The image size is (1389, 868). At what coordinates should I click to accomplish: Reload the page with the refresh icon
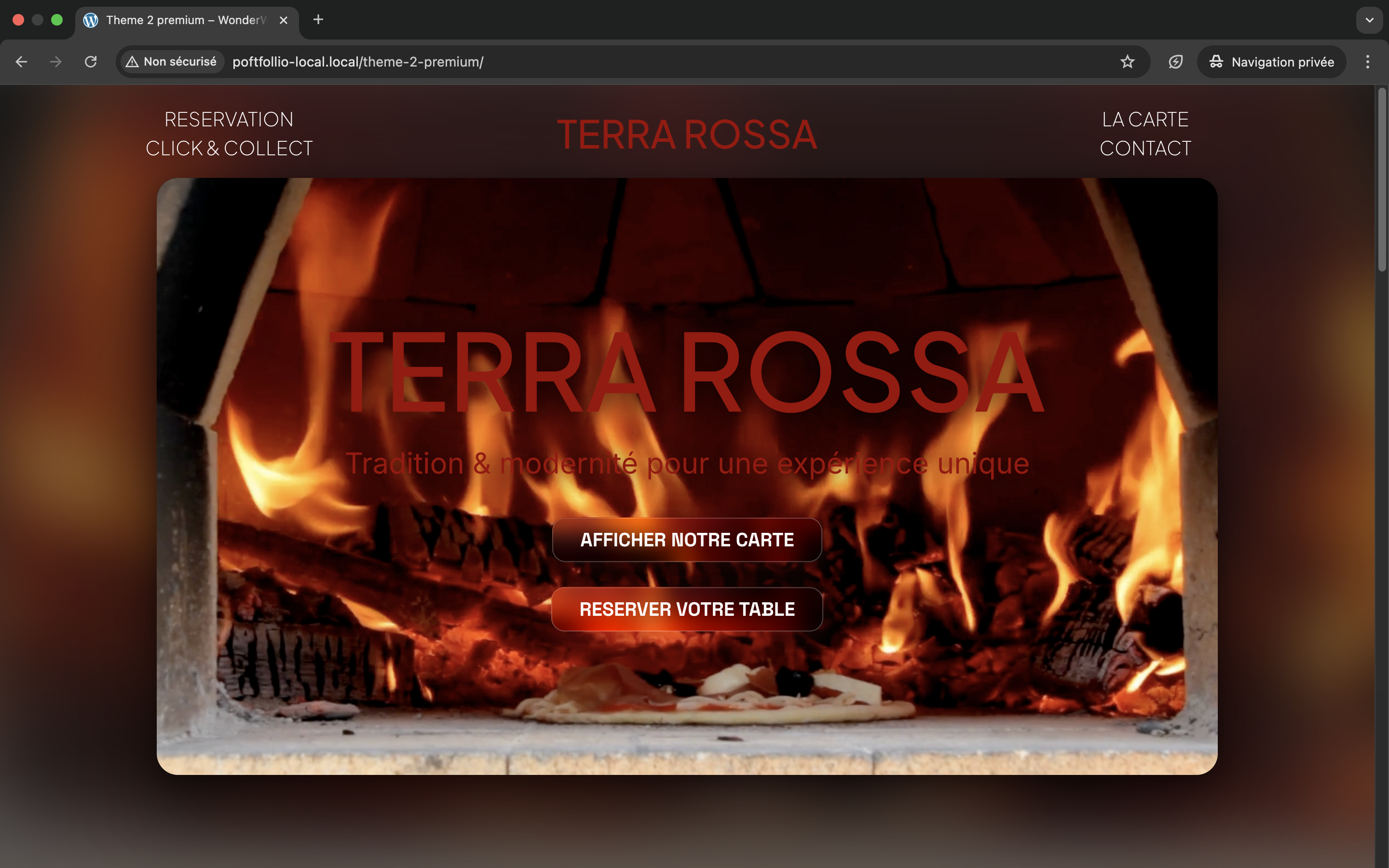pos(91,62)
